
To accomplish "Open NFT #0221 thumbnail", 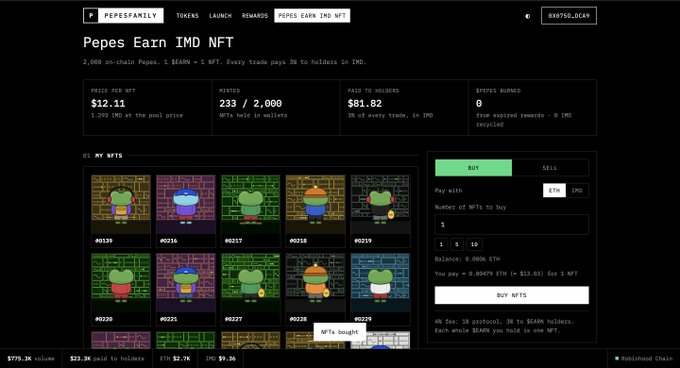I will click(186, 283).
